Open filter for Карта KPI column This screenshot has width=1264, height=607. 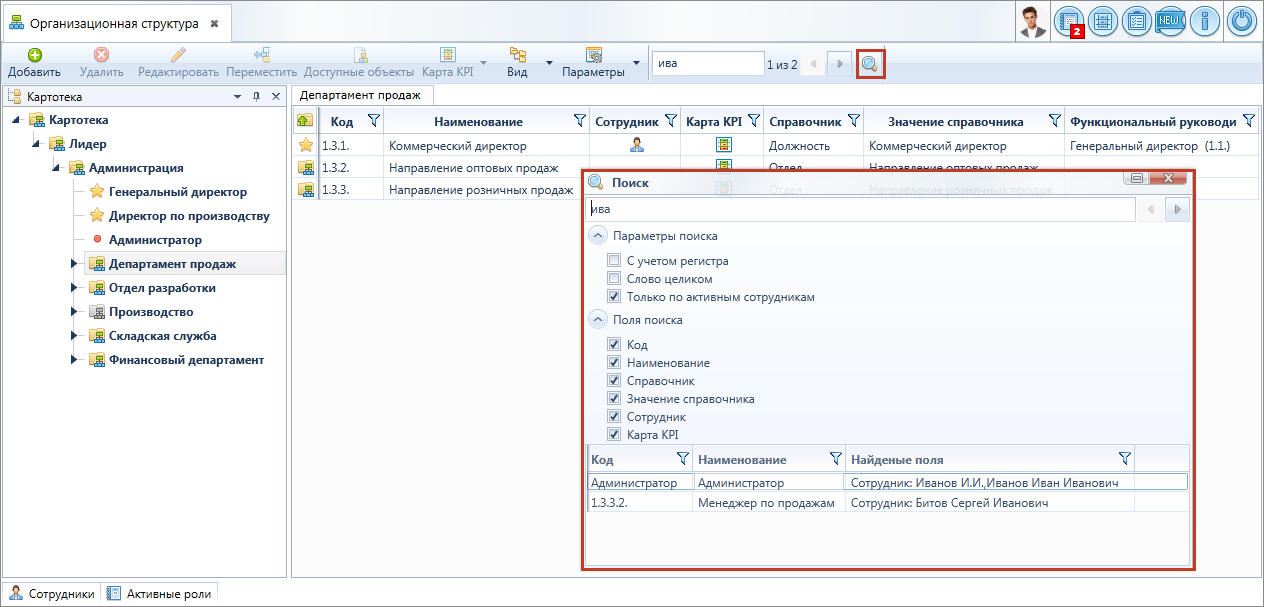coord(754,121)
